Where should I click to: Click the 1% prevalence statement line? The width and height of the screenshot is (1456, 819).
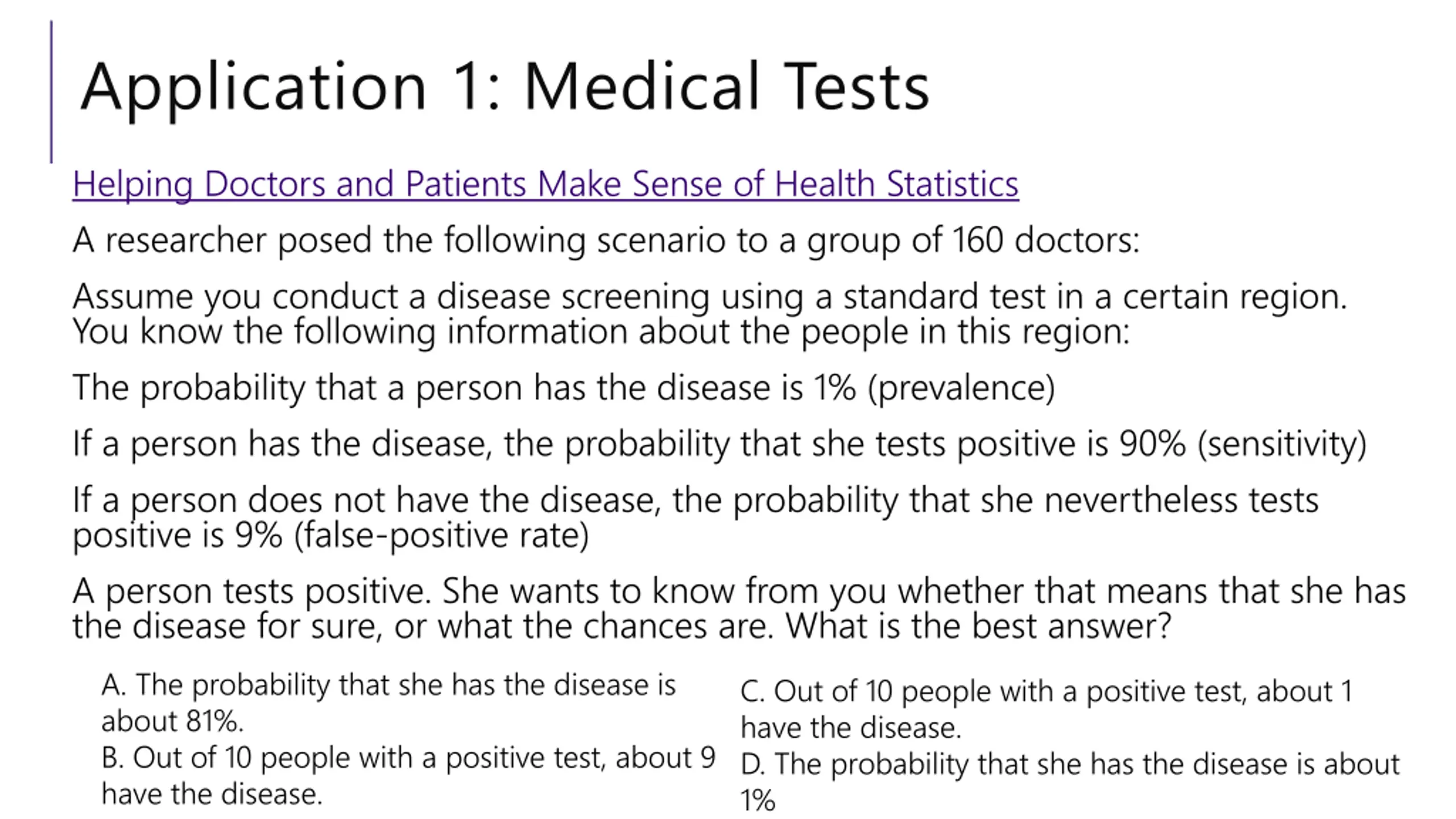(563, 388)
